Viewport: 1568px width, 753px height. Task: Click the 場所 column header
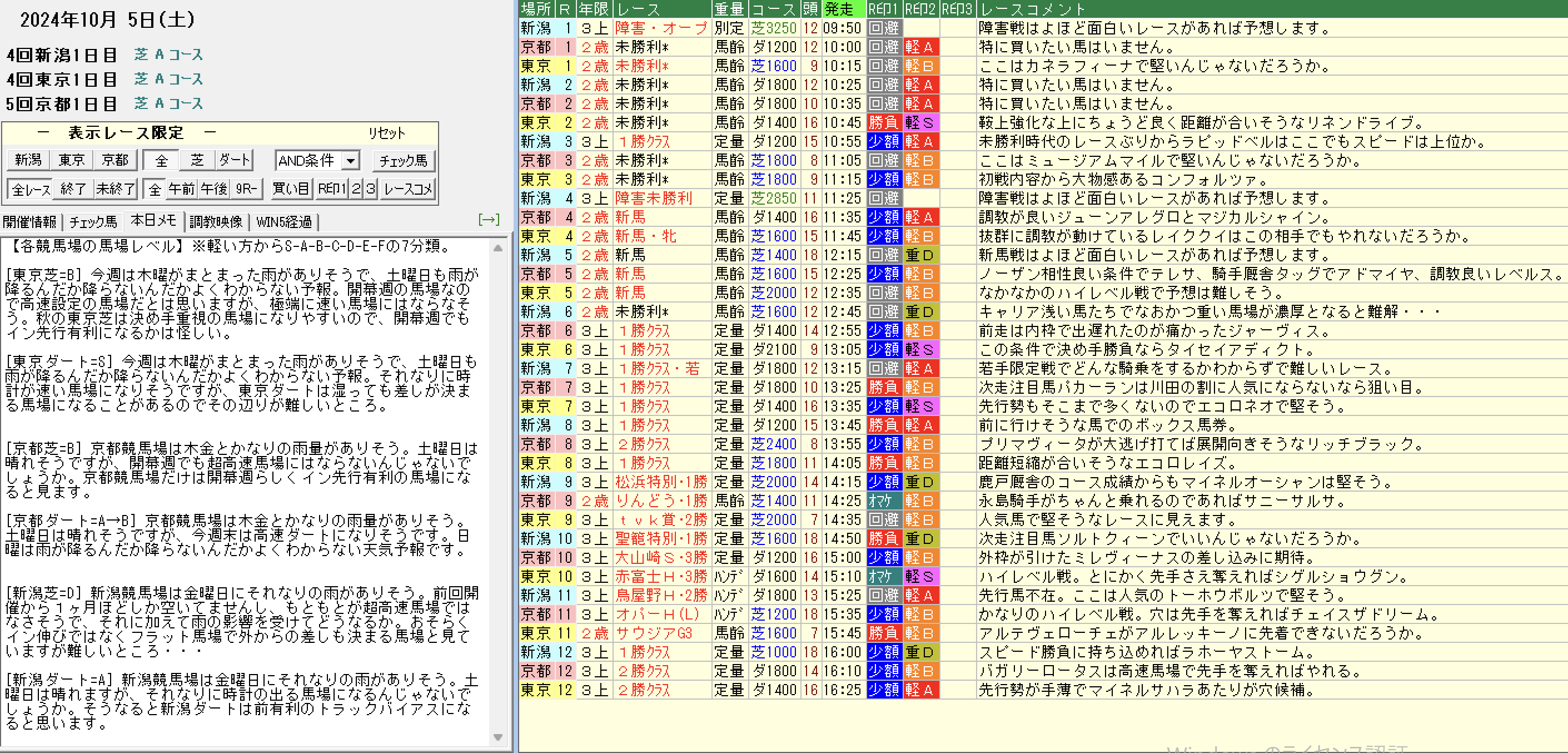coord(536,8)
